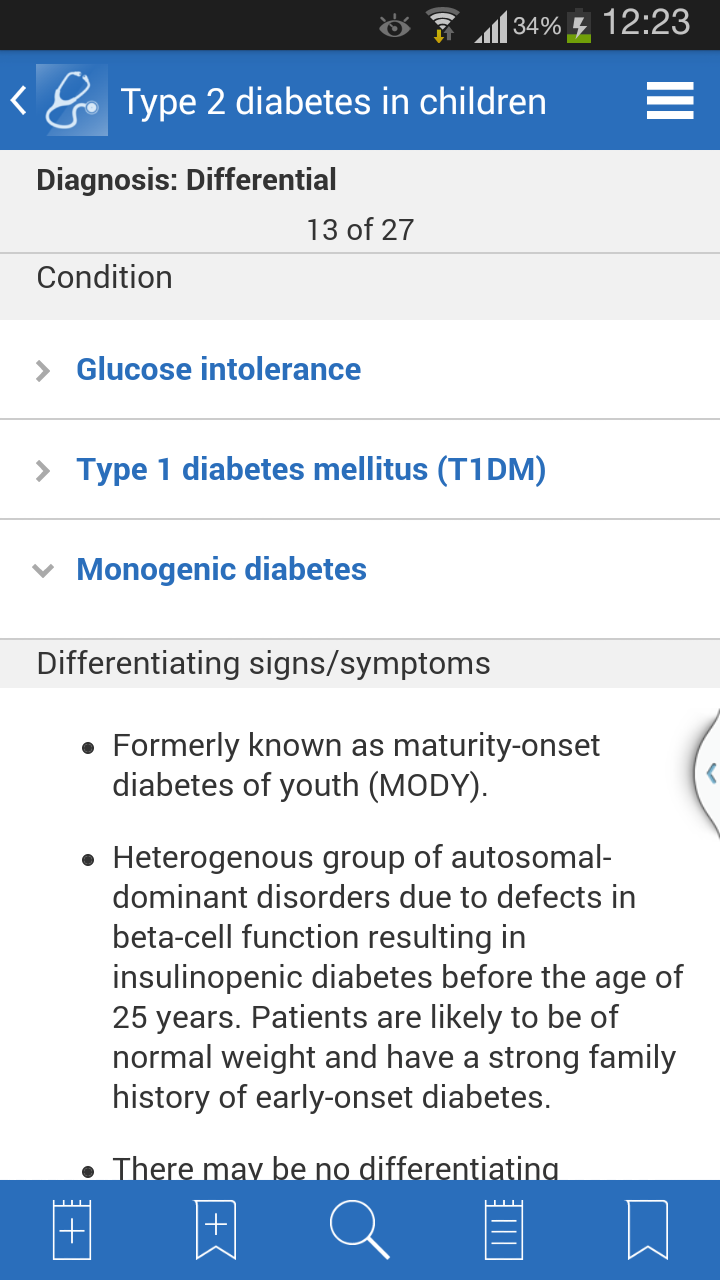Expand the Type 1 diabetes mellitus chevron
720x1280 pixels.
[43, 471]
